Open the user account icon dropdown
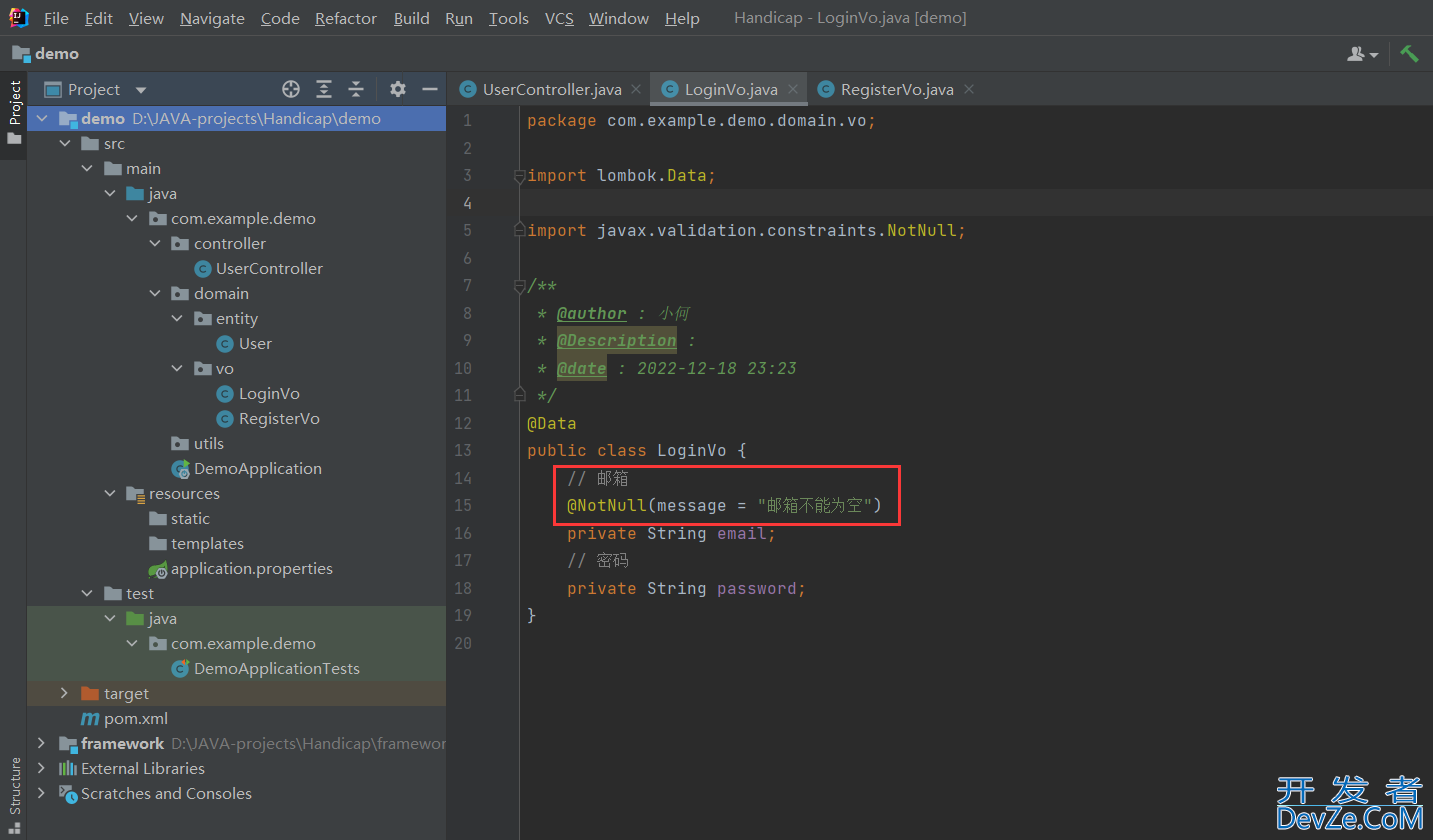Screen dimensions: 1433x840 coord(1362,54)
